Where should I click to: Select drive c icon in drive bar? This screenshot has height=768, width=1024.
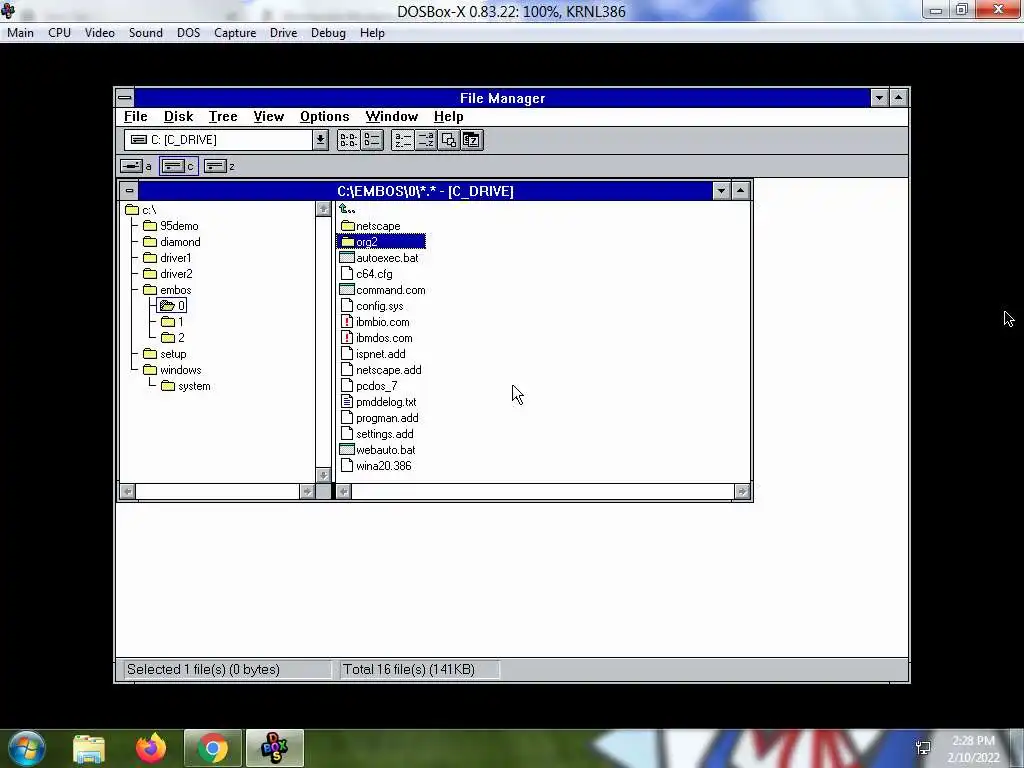173,166
